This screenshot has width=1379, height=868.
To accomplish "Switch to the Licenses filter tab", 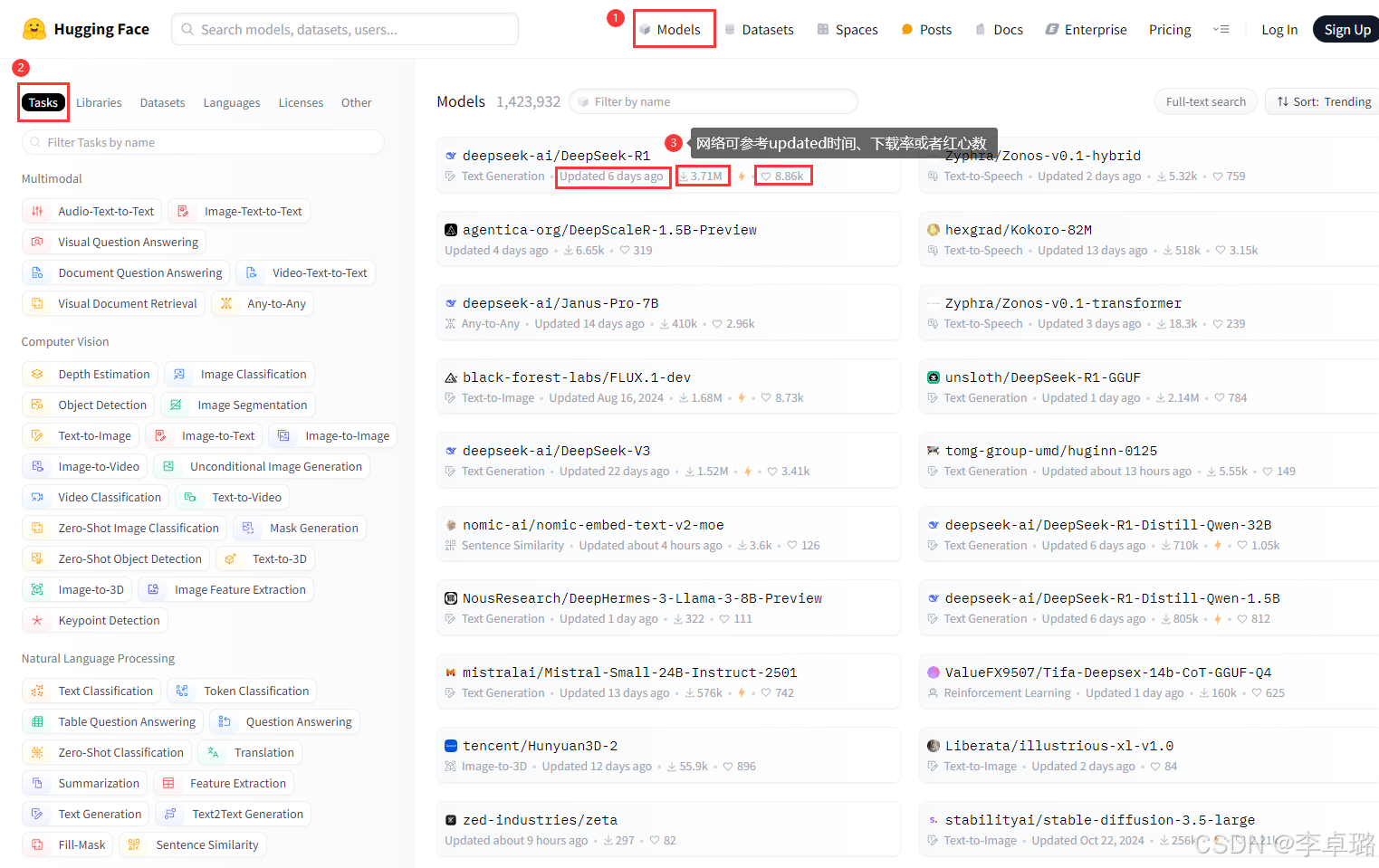I will coord(301,102).
